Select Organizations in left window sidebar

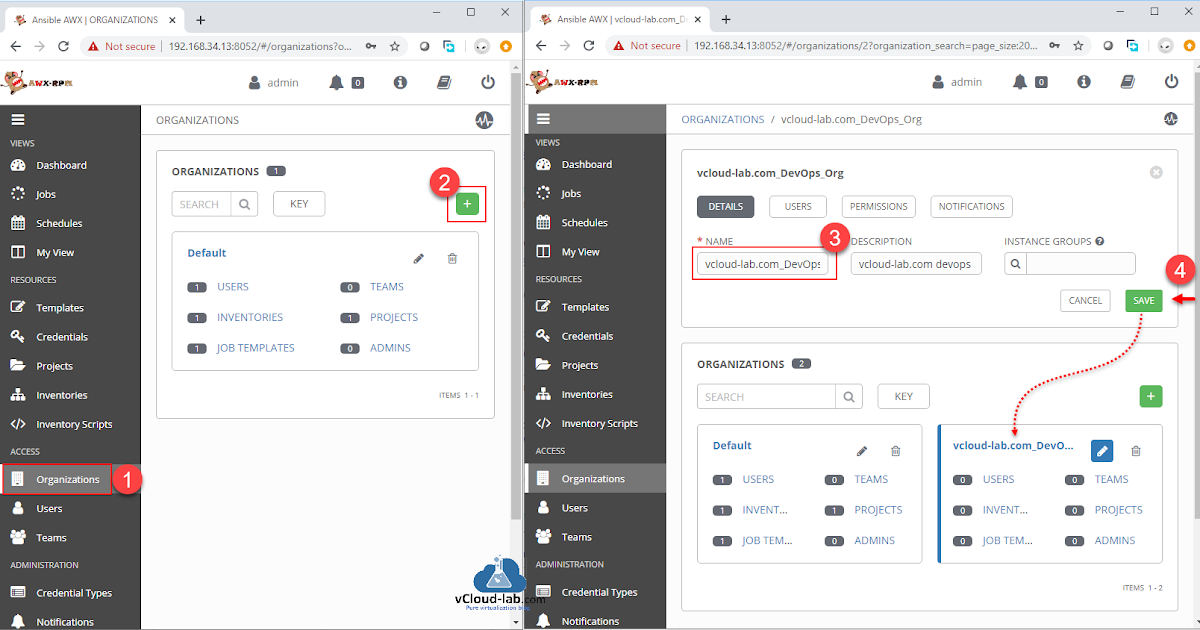tap(70, 479)
